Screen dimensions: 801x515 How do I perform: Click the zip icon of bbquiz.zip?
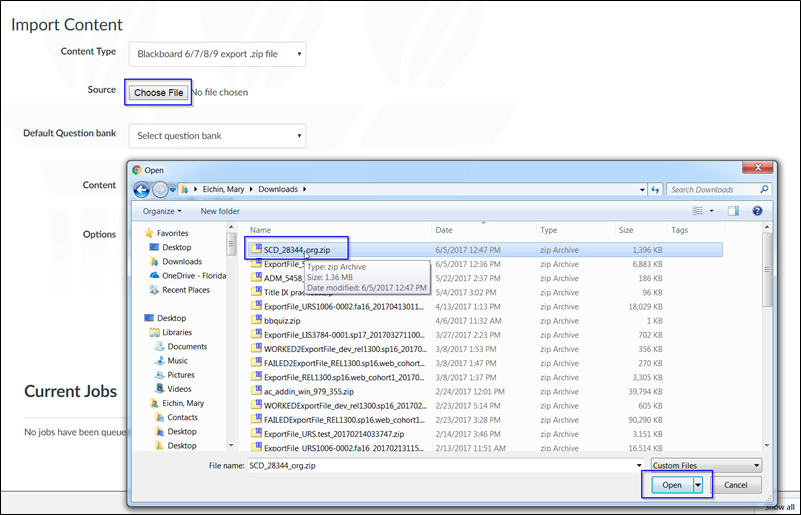(256, 320)
